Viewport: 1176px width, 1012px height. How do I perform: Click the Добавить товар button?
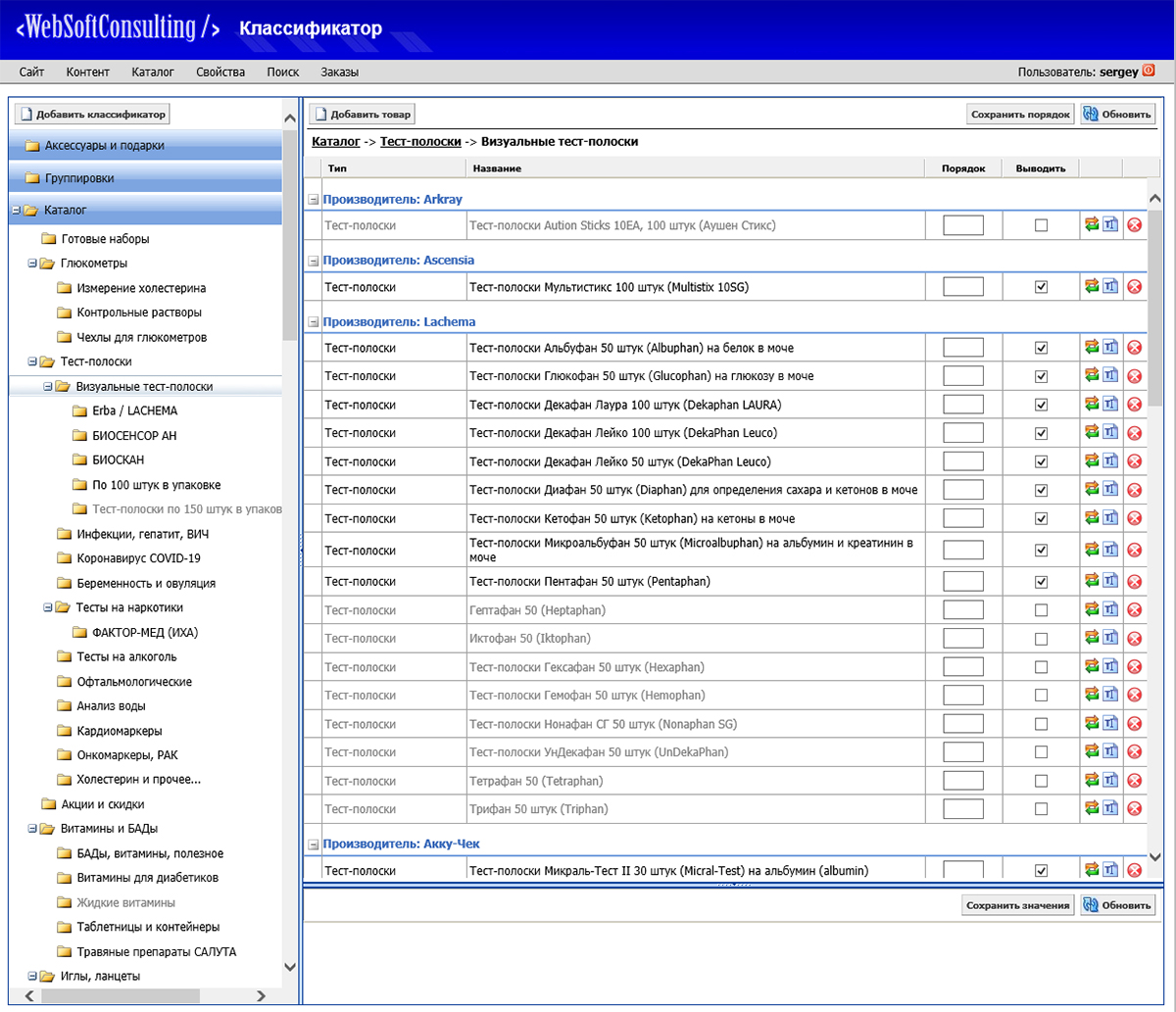[363, 114]
